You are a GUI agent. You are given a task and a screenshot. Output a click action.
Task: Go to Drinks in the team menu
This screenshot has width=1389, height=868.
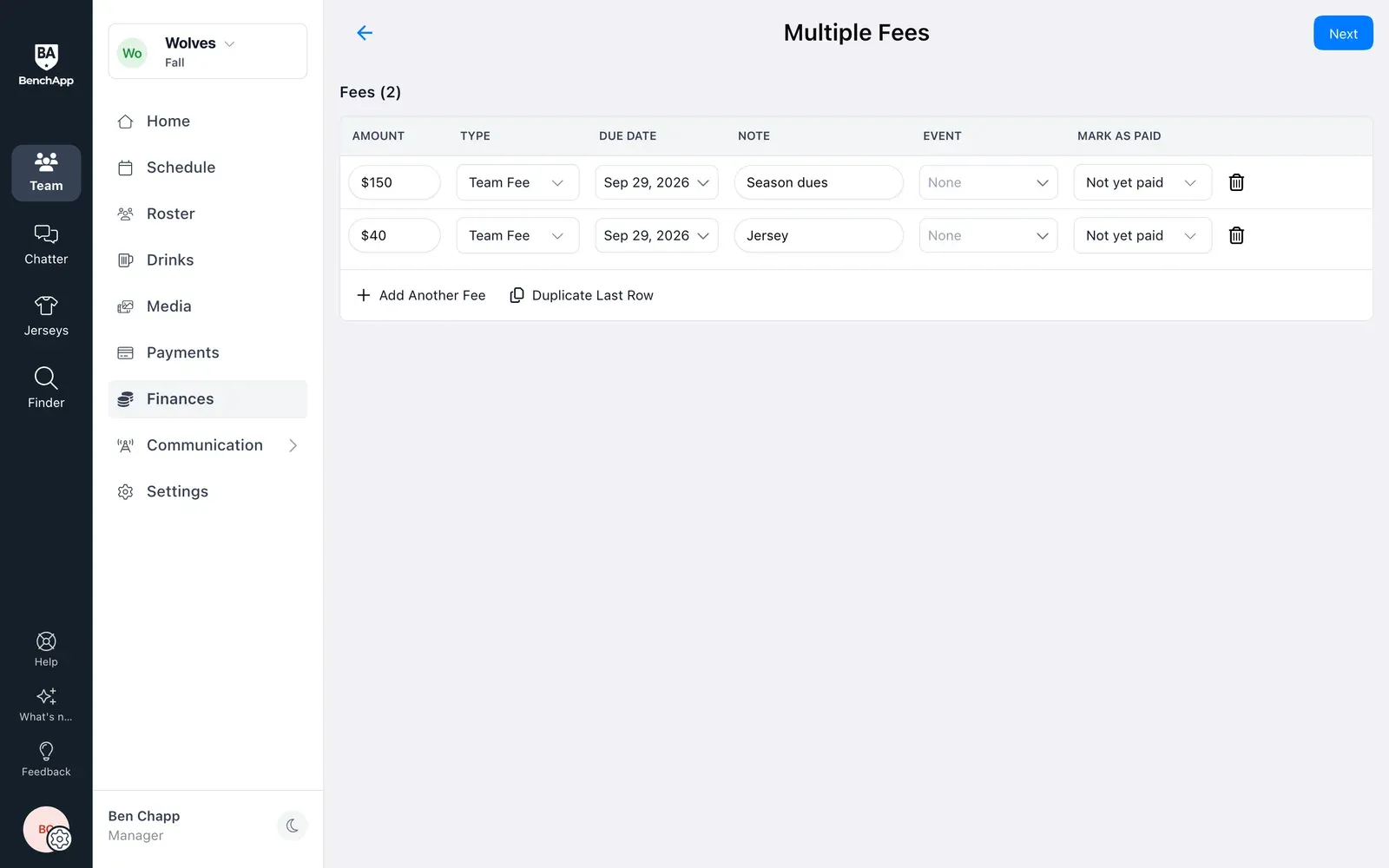(207, 260)
